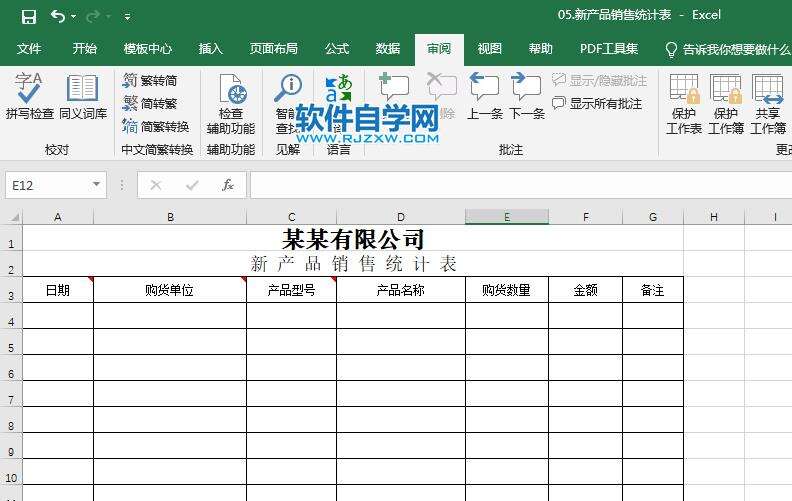Open the 文件 menu tab

[29, 48]
